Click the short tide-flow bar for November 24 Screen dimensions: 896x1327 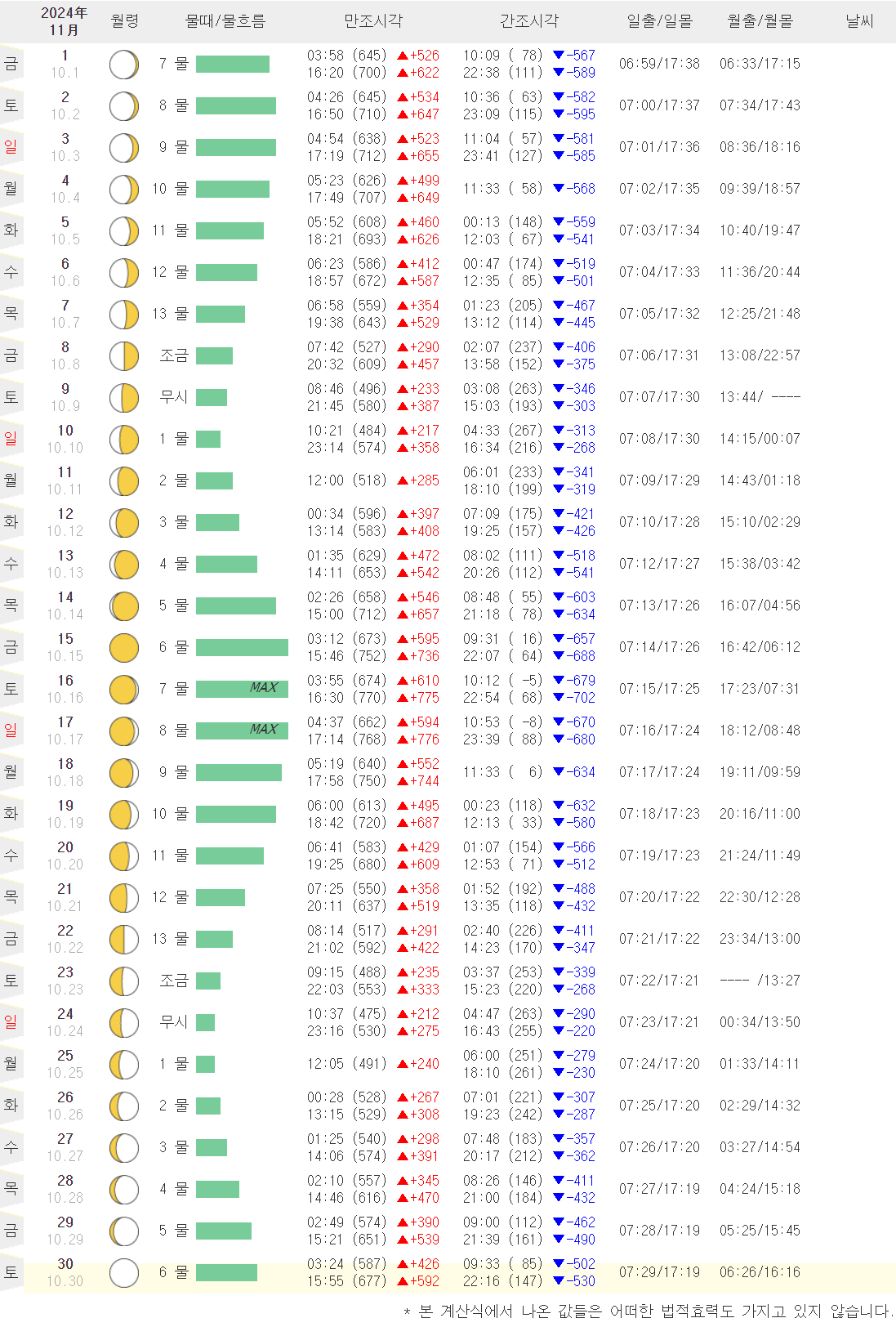[205, 1022]
